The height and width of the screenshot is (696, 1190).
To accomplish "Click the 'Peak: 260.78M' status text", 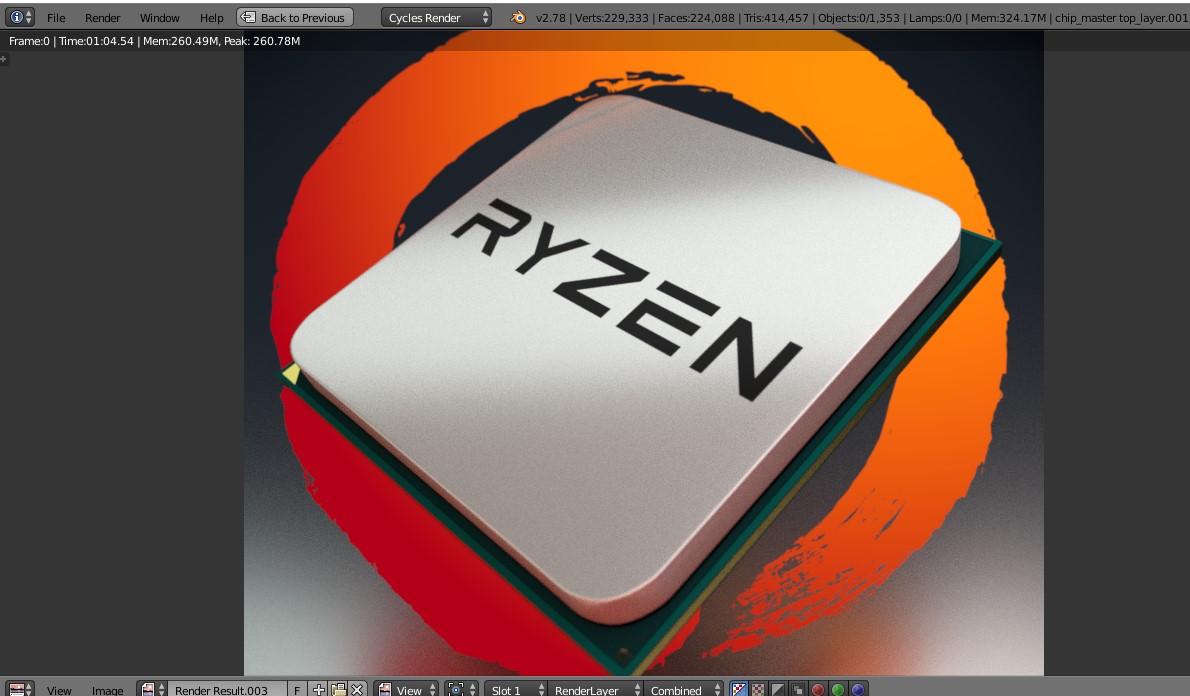I will tap(262, 41).
